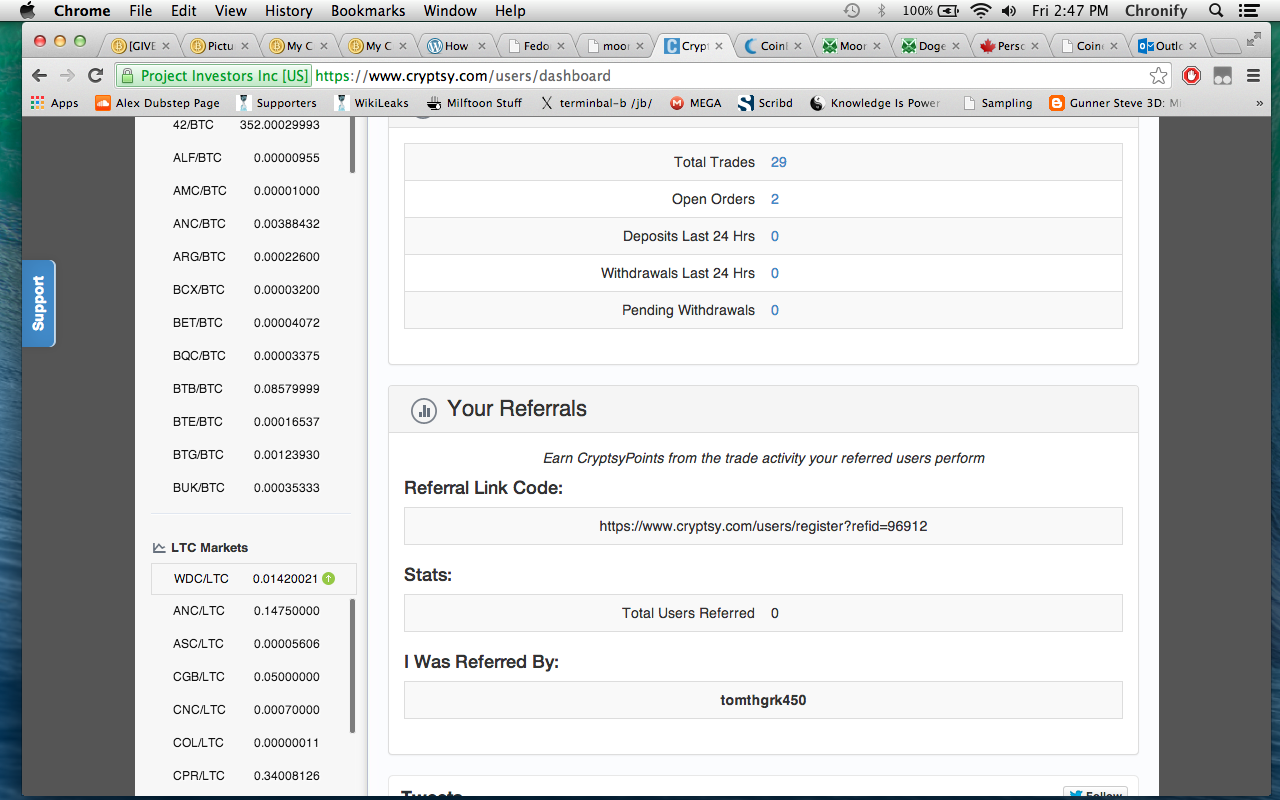Click the extension icon beside AdBlock
The image size is (1280, 800).
pos(1222,76)
